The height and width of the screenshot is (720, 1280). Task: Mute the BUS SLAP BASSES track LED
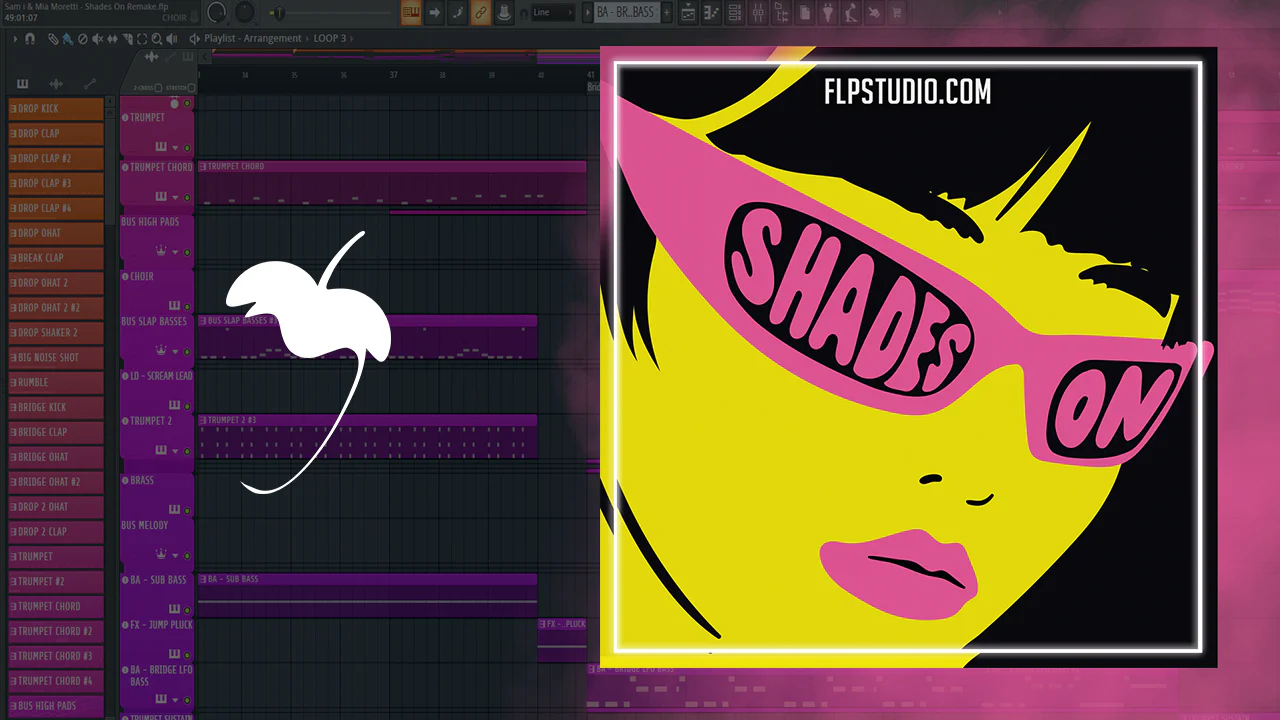click(187, 351)
